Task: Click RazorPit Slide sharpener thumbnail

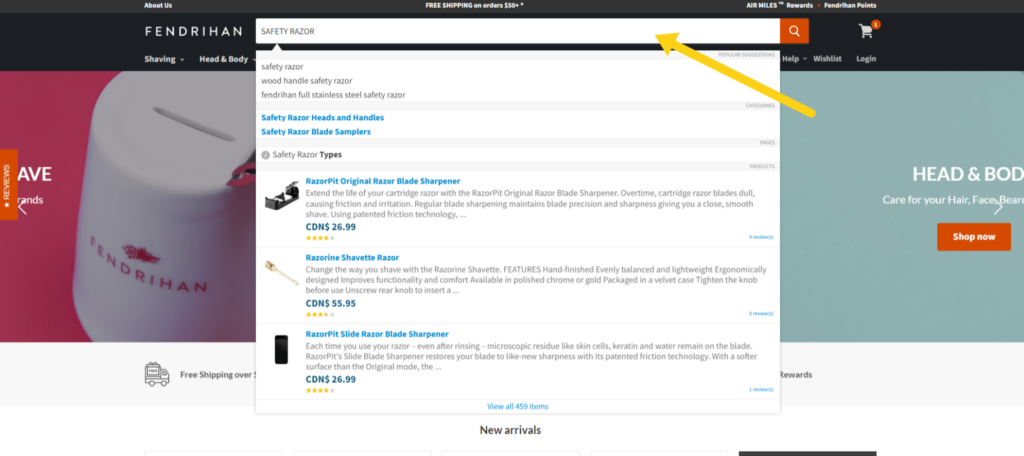Action: tap(281, 350)
